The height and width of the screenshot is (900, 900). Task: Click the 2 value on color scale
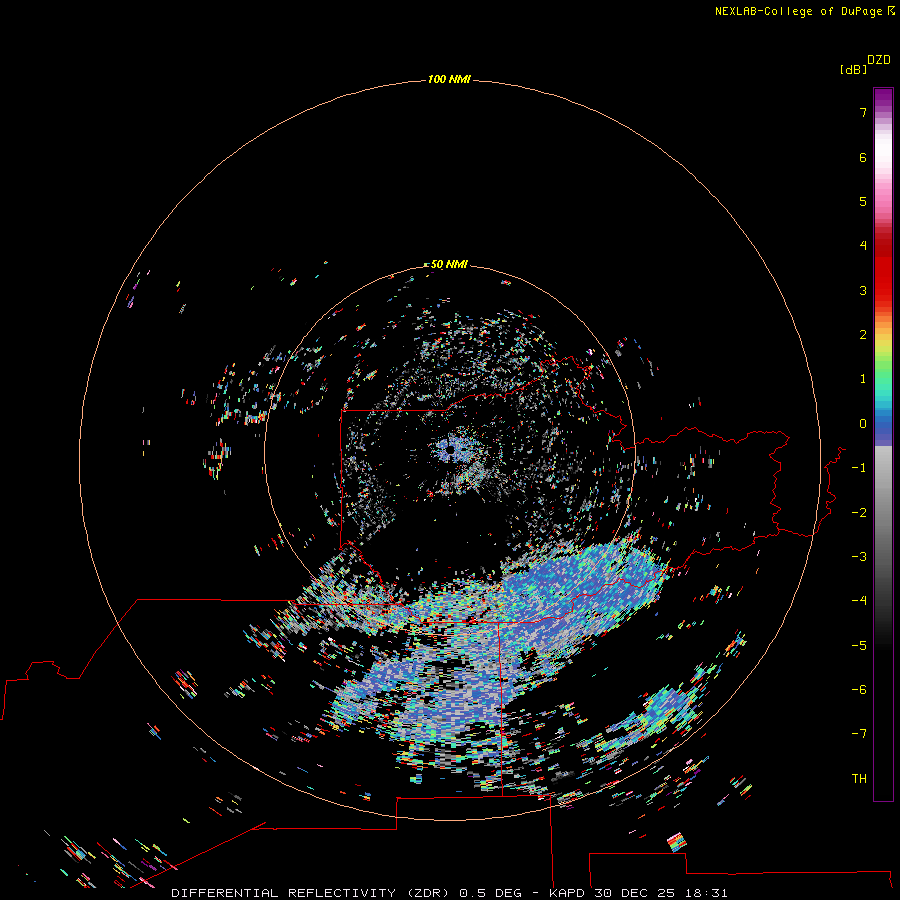click(x=863, y=335)
